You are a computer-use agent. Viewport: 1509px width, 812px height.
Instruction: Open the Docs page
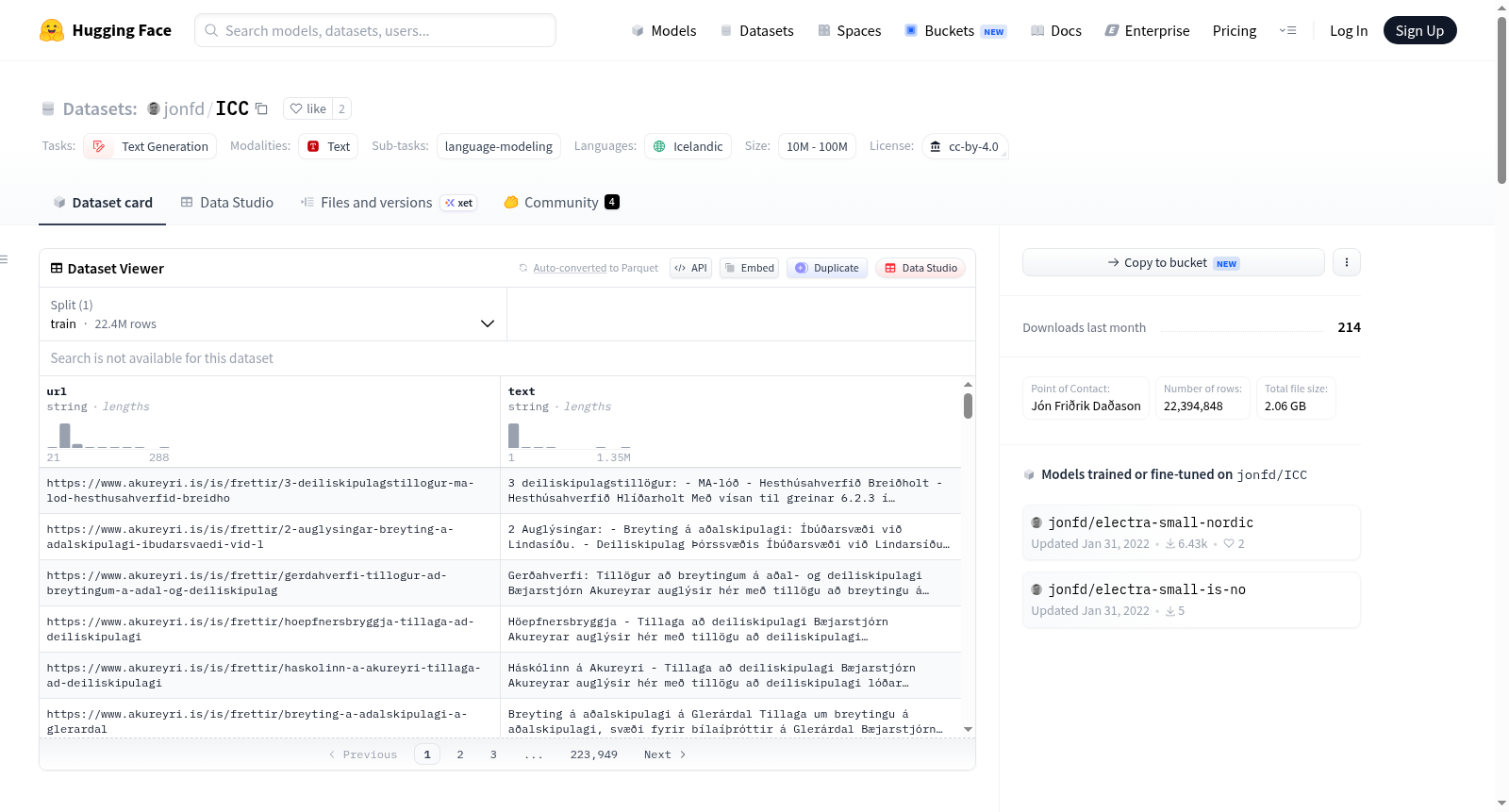[1056, 30]
